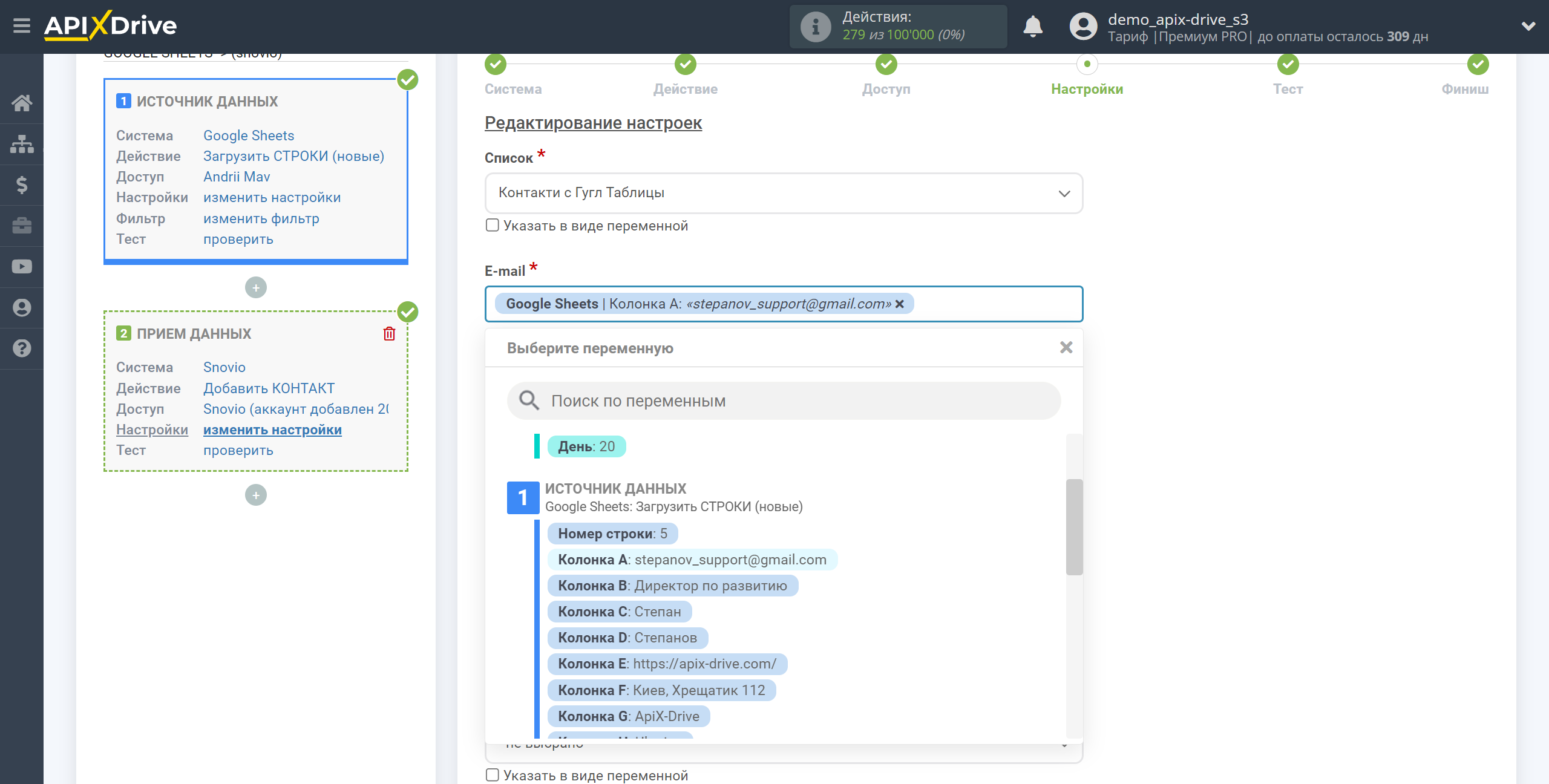Screen dimensions: 1549x784
Task: Add a step below the receiver block
Action: 256,495
